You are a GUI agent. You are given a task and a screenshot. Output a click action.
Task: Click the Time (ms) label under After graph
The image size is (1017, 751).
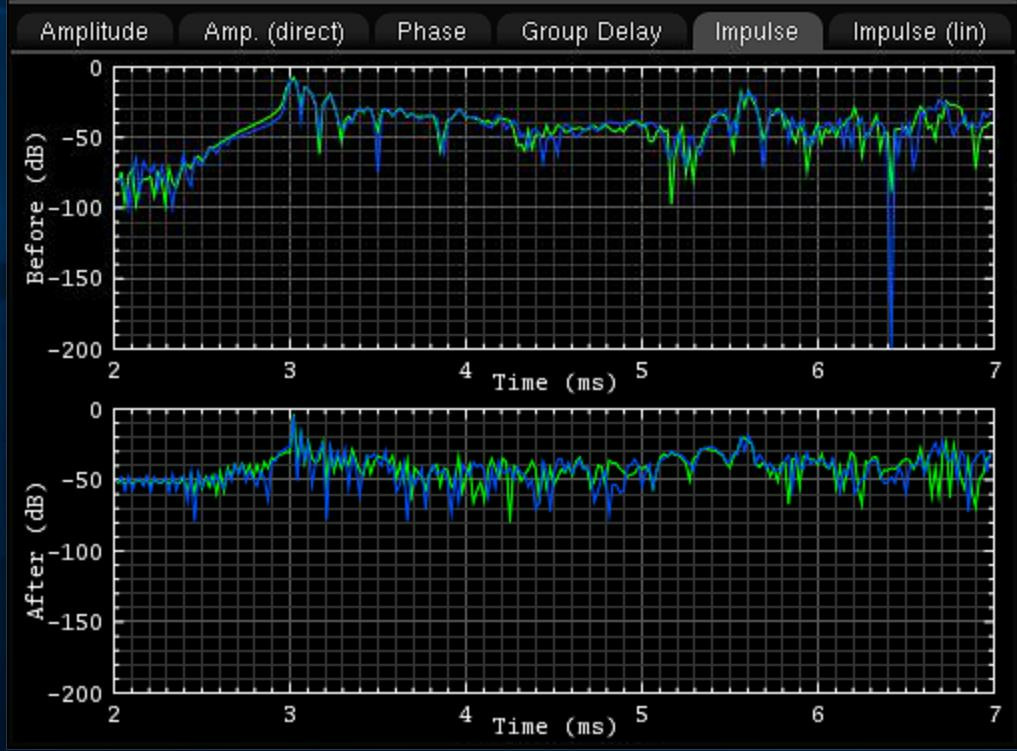(x=554, y=726)
